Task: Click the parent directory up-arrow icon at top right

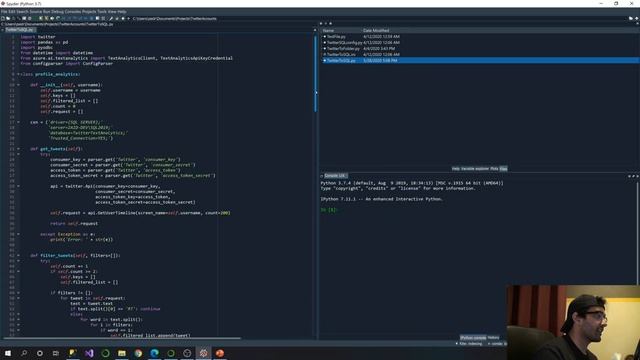Action: tap(636, 18)
